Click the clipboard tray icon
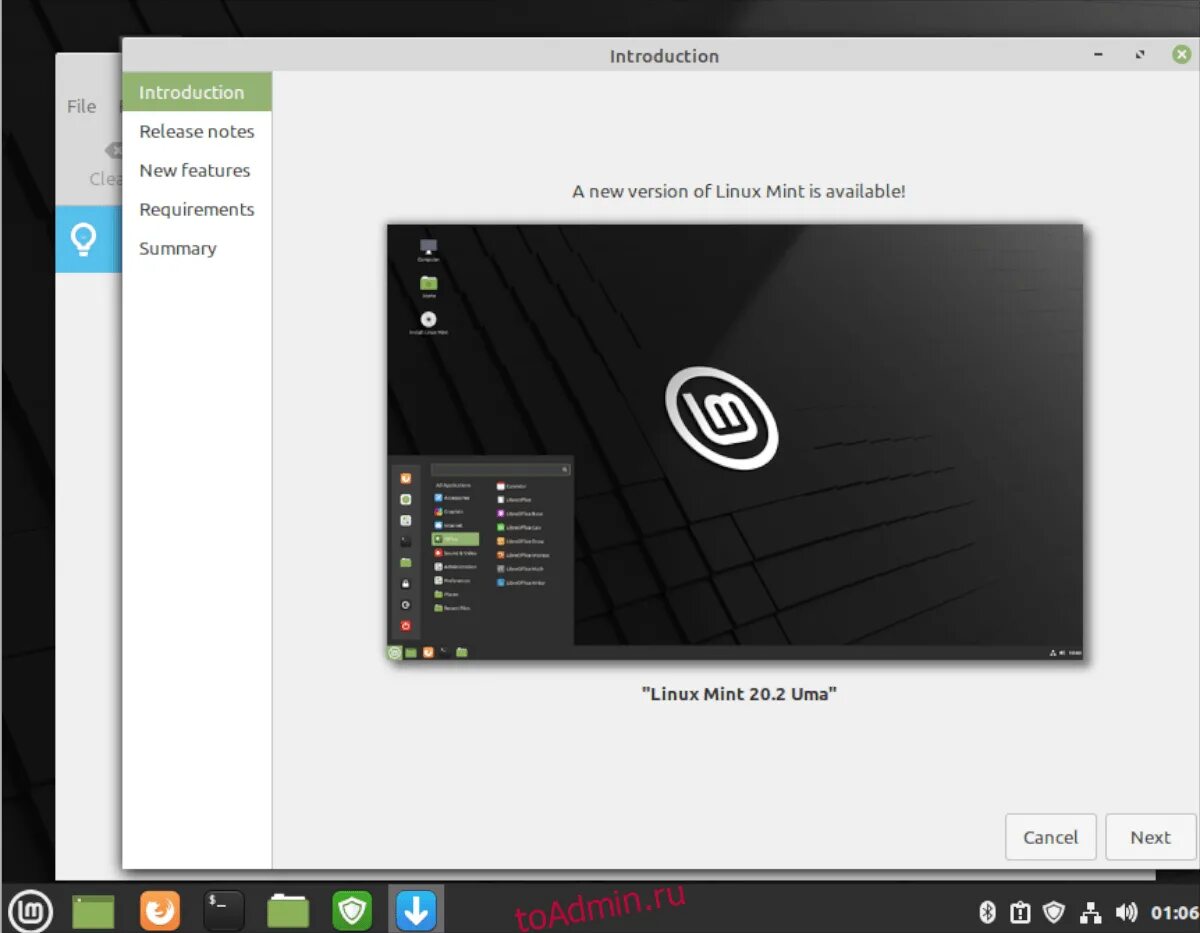This screenshot has height=933, width=1200. coord(1019,911)
